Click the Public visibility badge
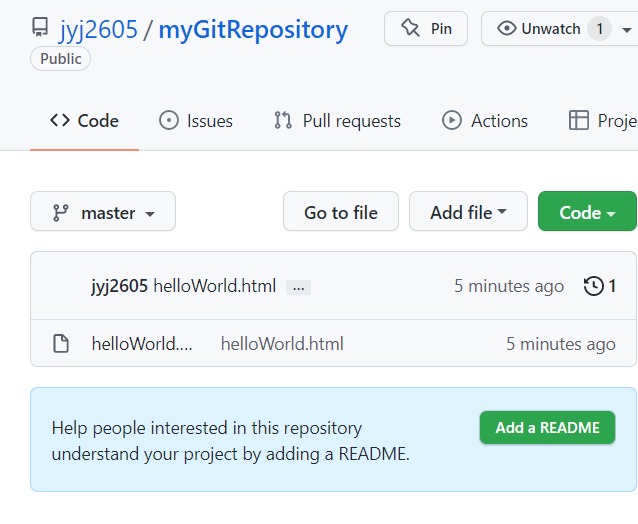Screen dimensions: 638x524 coord(61,59)
